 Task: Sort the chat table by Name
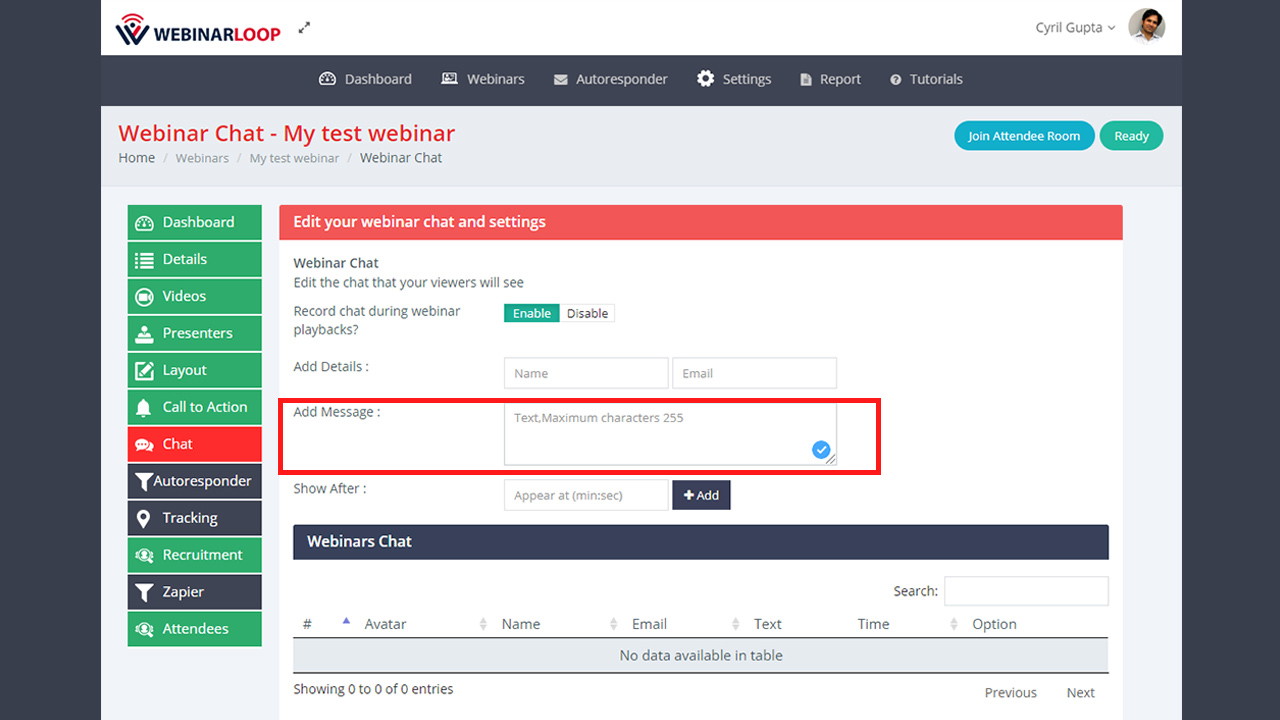[520, 624]
